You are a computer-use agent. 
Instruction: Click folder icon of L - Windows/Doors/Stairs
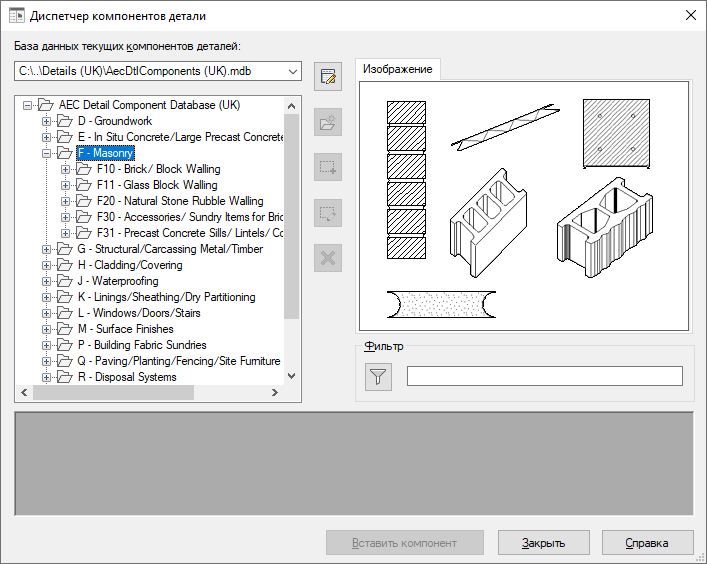click(x=65, y=313)
